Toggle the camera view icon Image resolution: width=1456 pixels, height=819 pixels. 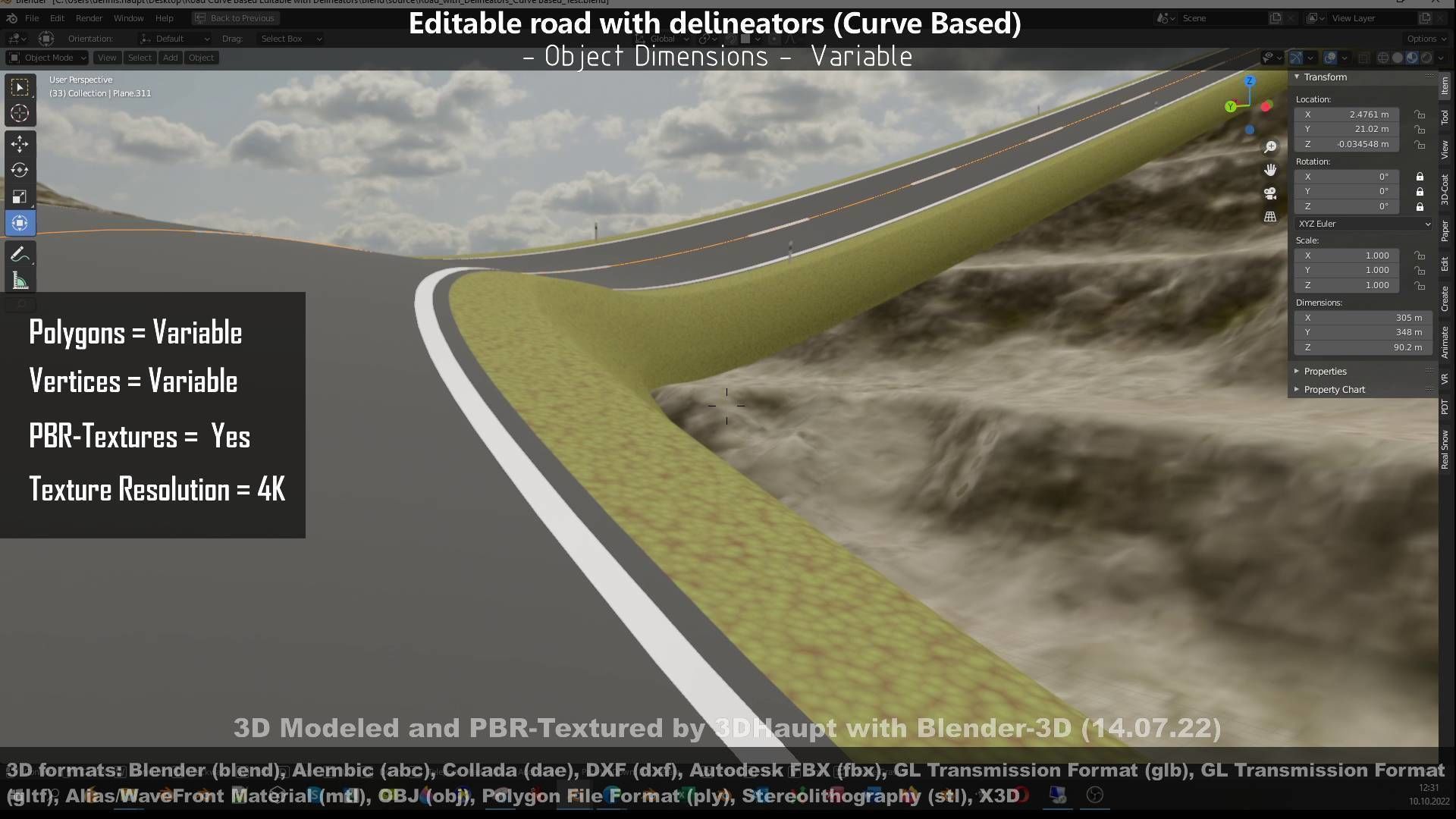1270,193
